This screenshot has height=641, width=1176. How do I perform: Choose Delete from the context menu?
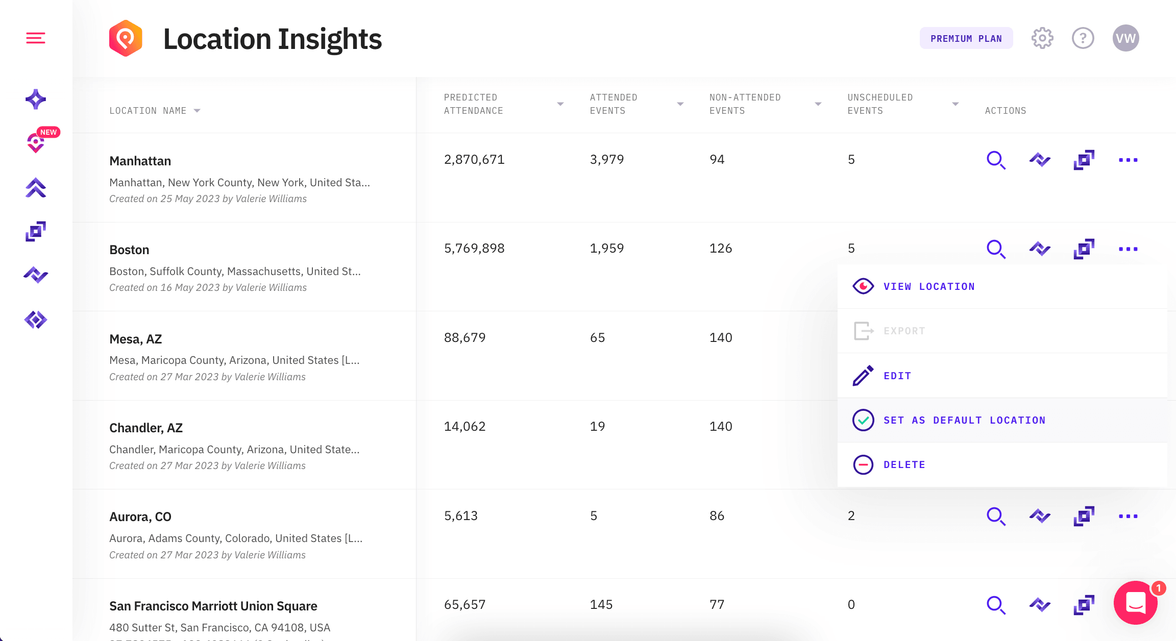904,465
